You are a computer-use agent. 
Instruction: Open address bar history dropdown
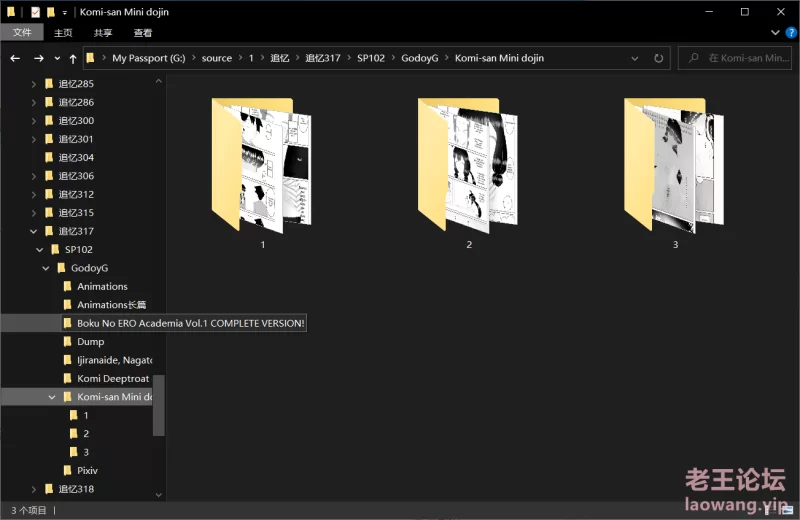[x=635, y=58]
